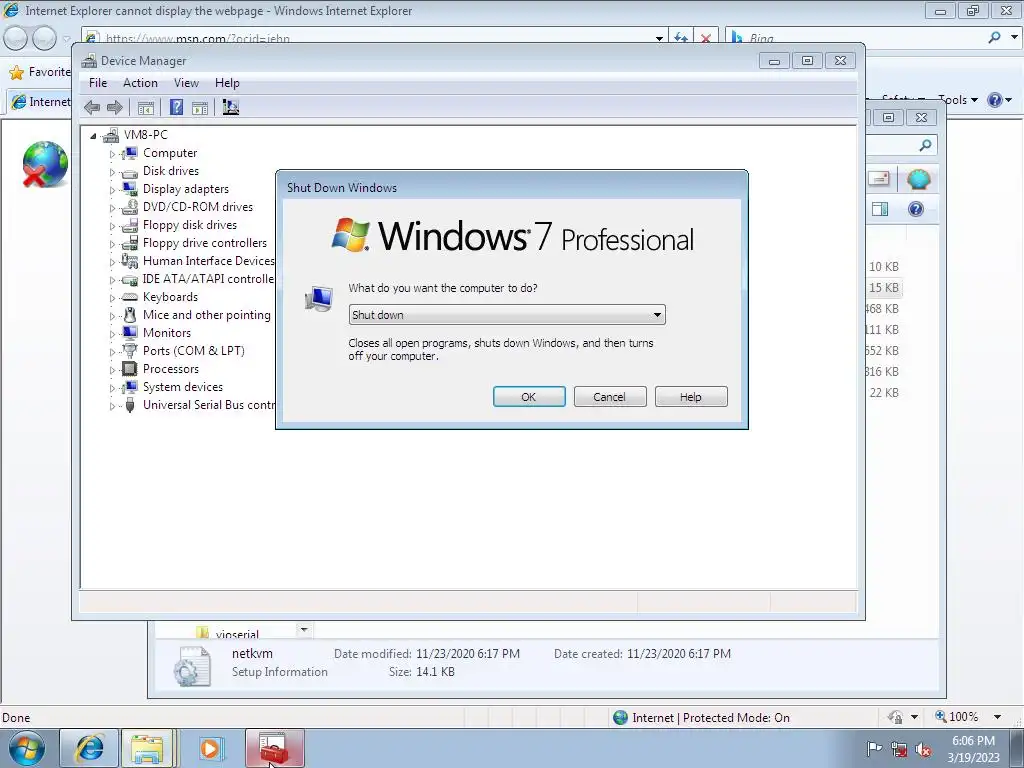
Task: Expand the IDE ATA/ATAPI controllers node
Action: coord(112,280)
